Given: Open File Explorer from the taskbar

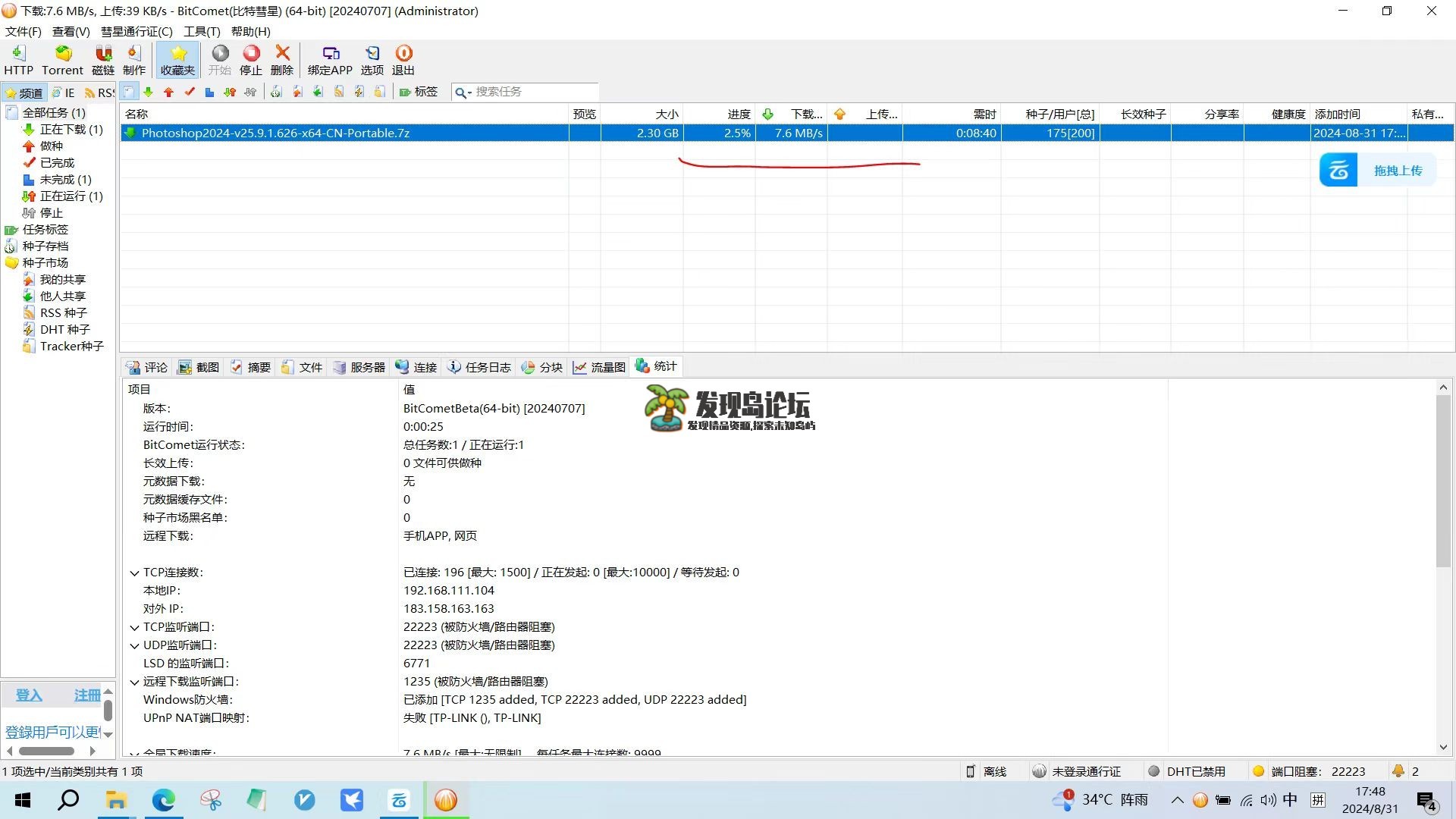Looking at the screenshot, I should tap(116, 800).
